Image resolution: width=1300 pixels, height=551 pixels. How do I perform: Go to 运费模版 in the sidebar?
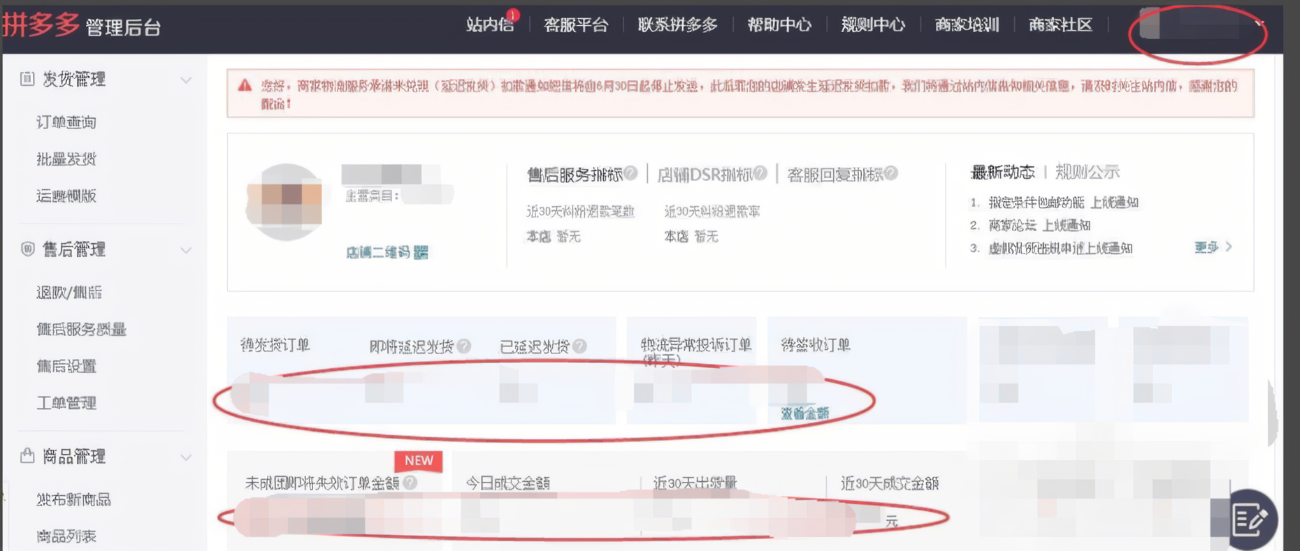67,197
